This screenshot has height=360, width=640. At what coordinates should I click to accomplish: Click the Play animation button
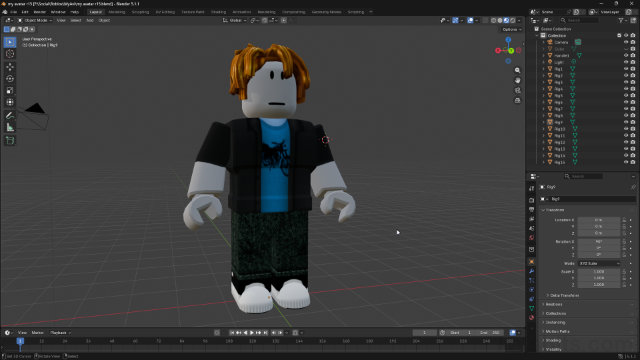click(x=252, y=333)
